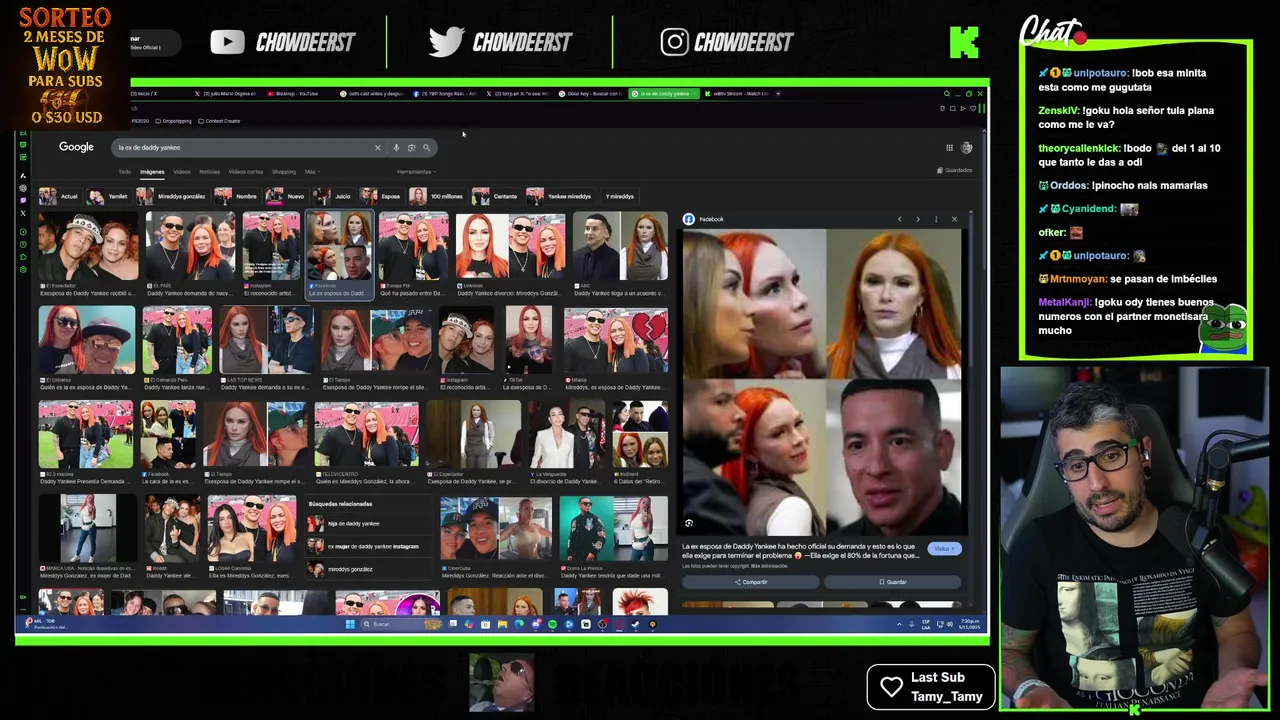
Task: Click the search lens icon on preview image
Action: tap(689, 523)
